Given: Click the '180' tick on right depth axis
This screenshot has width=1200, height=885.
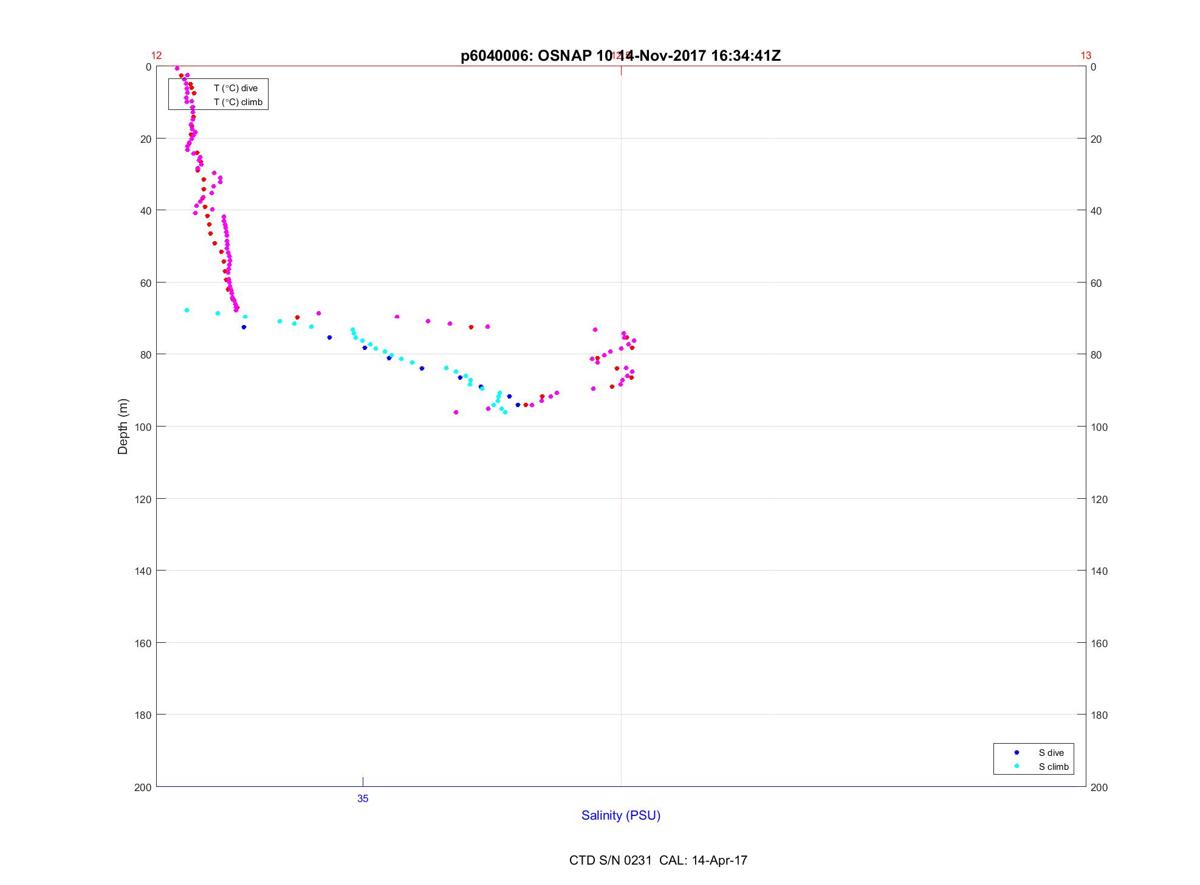Looking at the screenshot, I should pyautogui.click(x=1100, y=715).
